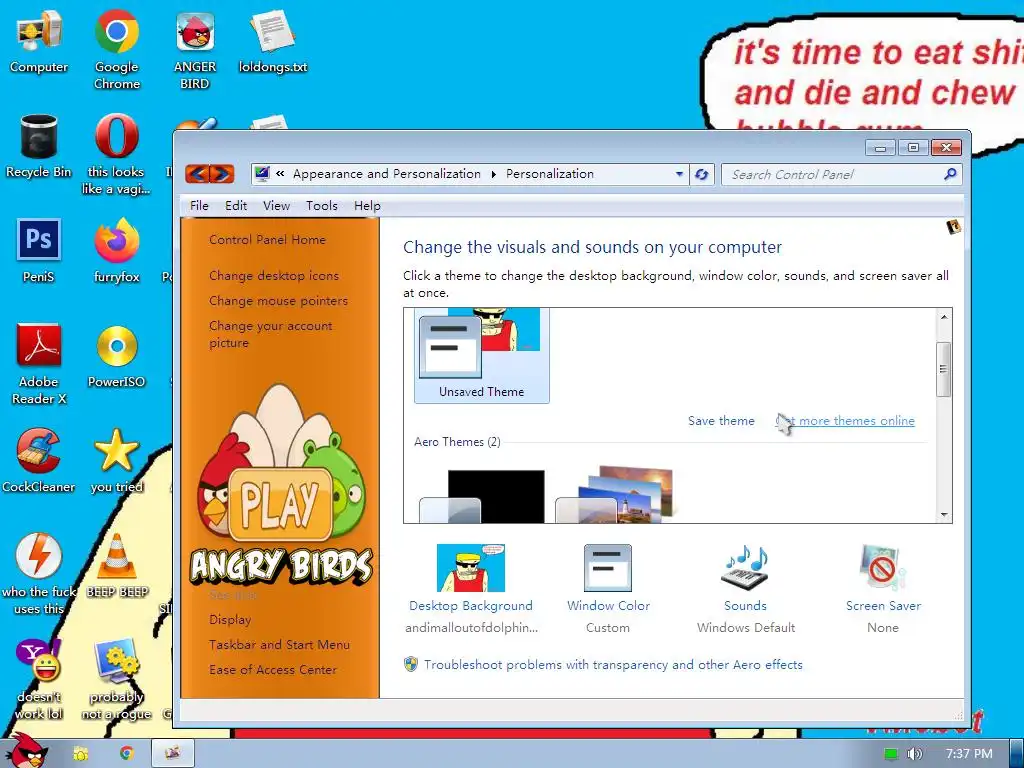Open the Help menu
The image size is (1024, 768).
(x=367, y=206)
